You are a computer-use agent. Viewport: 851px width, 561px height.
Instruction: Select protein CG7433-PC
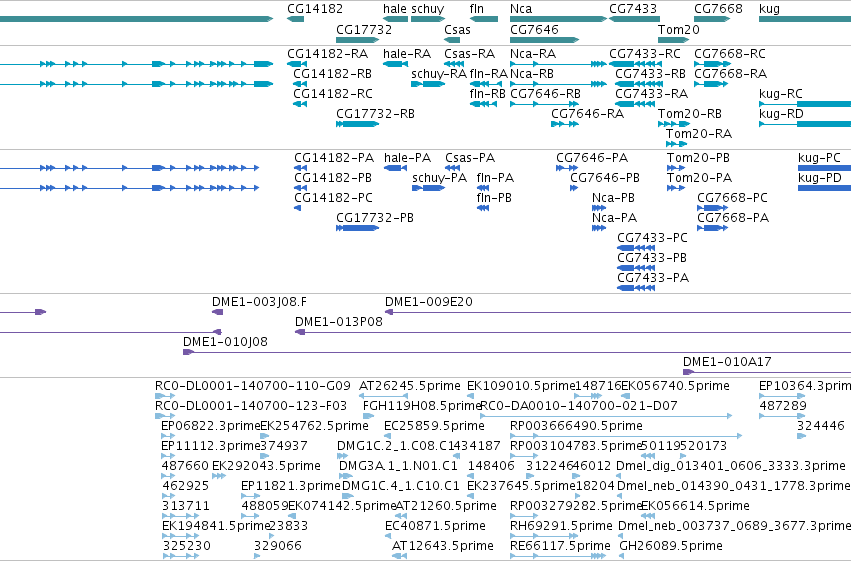[x=652, y=238]
